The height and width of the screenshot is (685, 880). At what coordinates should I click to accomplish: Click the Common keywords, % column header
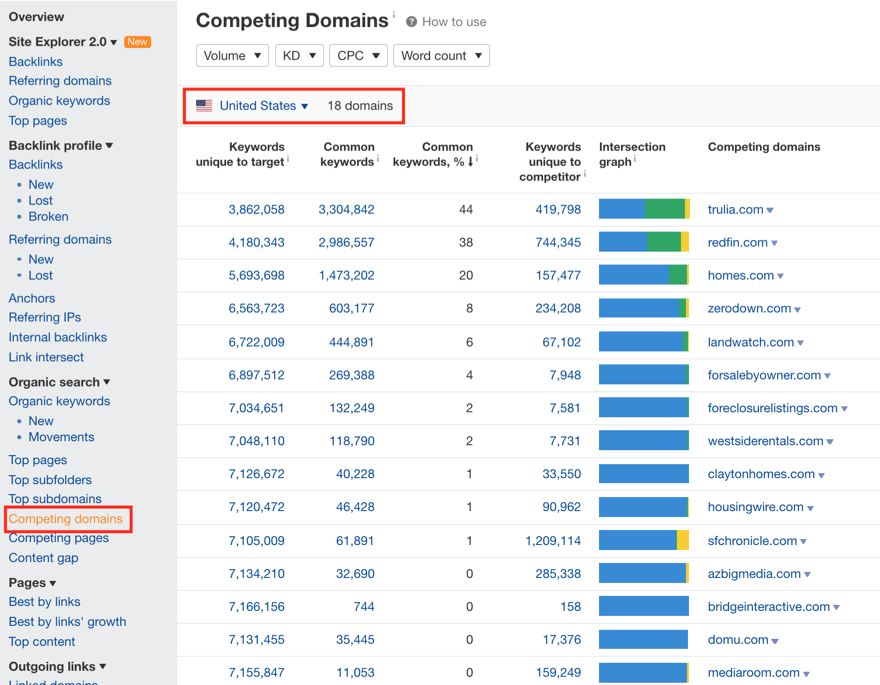click(x=433, y=154)
